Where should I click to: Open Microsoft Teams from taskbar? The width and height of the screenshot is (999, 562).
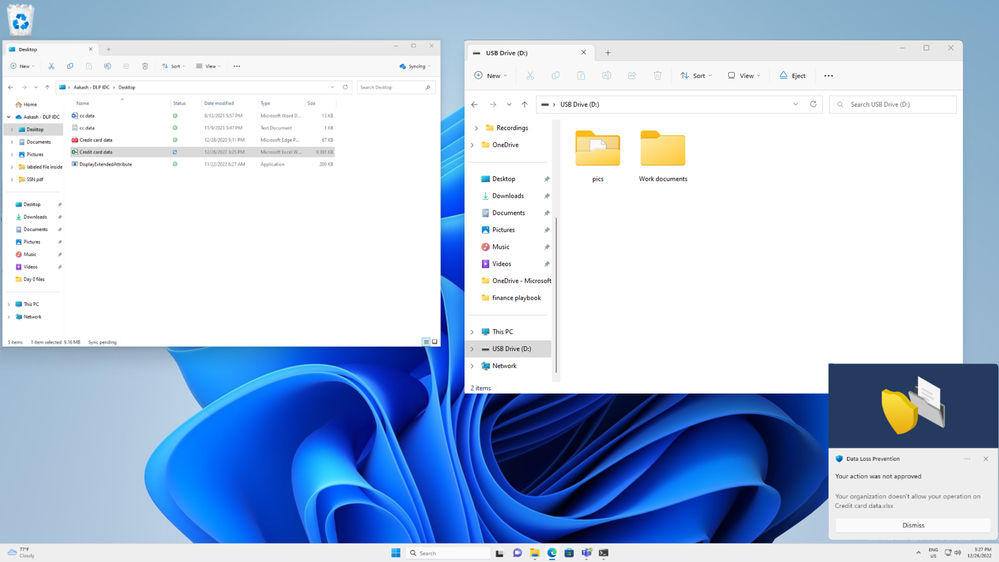[x=586, y=552]
